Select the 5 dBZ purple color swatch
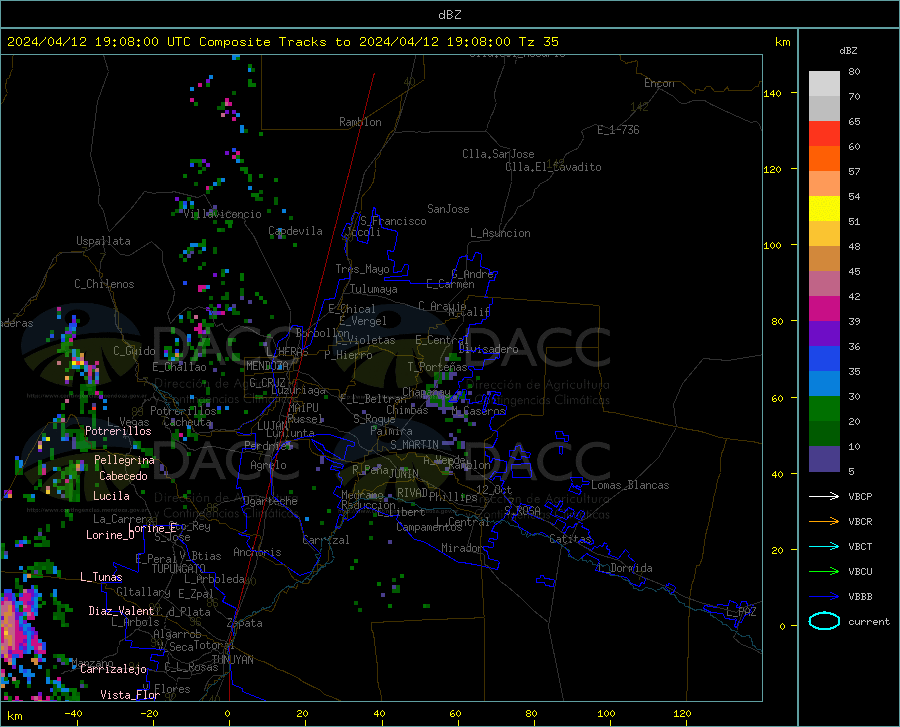Screen dimensions: 900x727 pyautogui.click(x=824, y=458)
